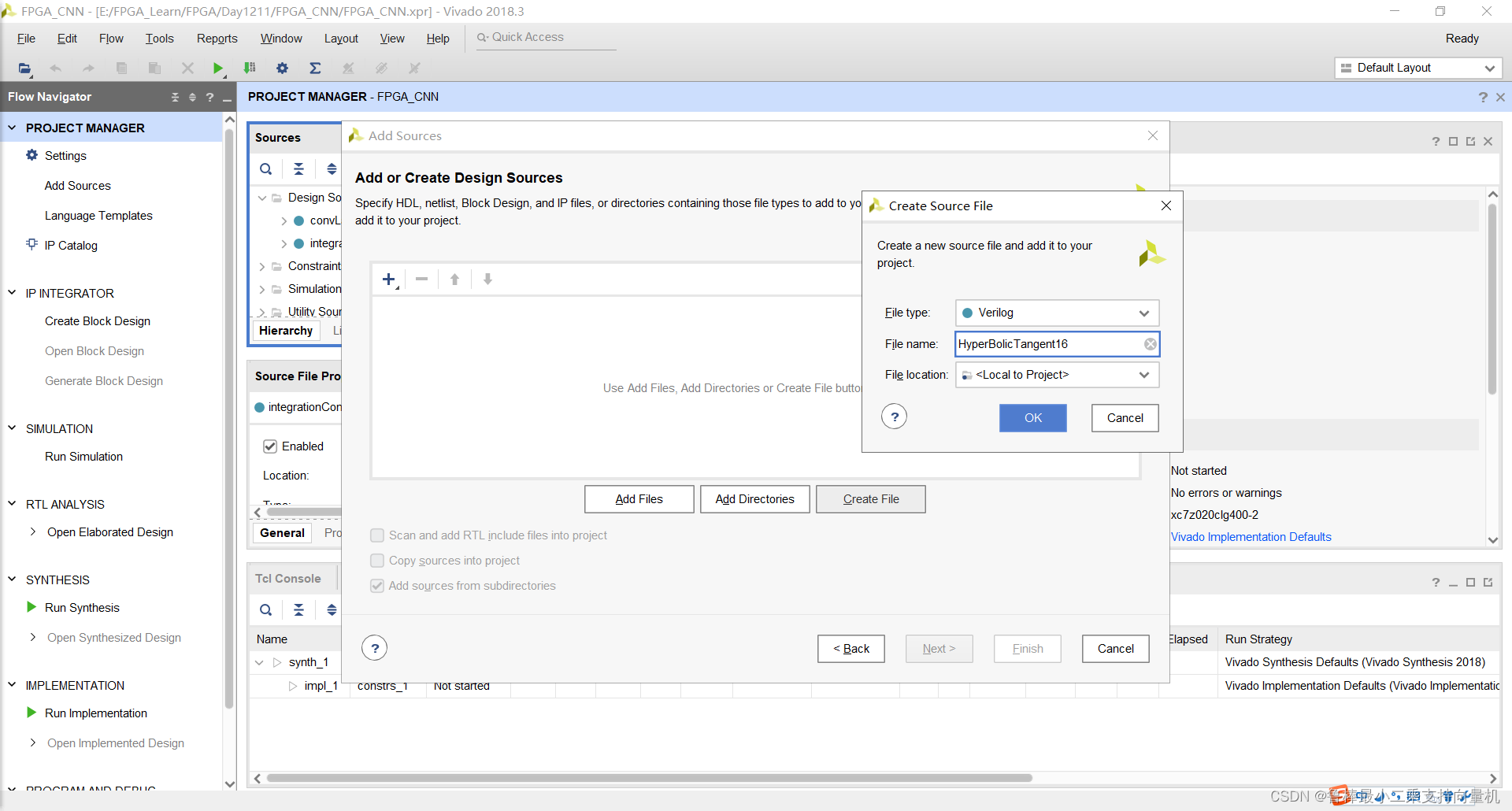This screenshot has height=811, width=1512.
Task: Click help icon at Add Sources dialog bottom
Action: coord(375,649)
